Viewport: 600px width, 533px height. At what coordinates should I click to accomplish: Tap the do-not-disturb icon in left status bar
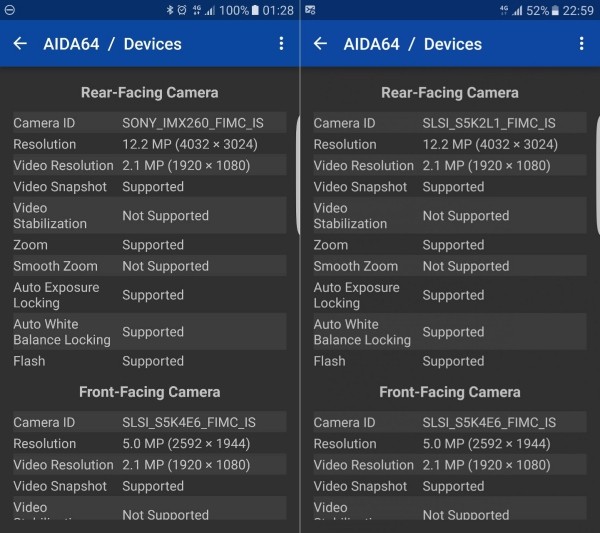coord(11,10)
